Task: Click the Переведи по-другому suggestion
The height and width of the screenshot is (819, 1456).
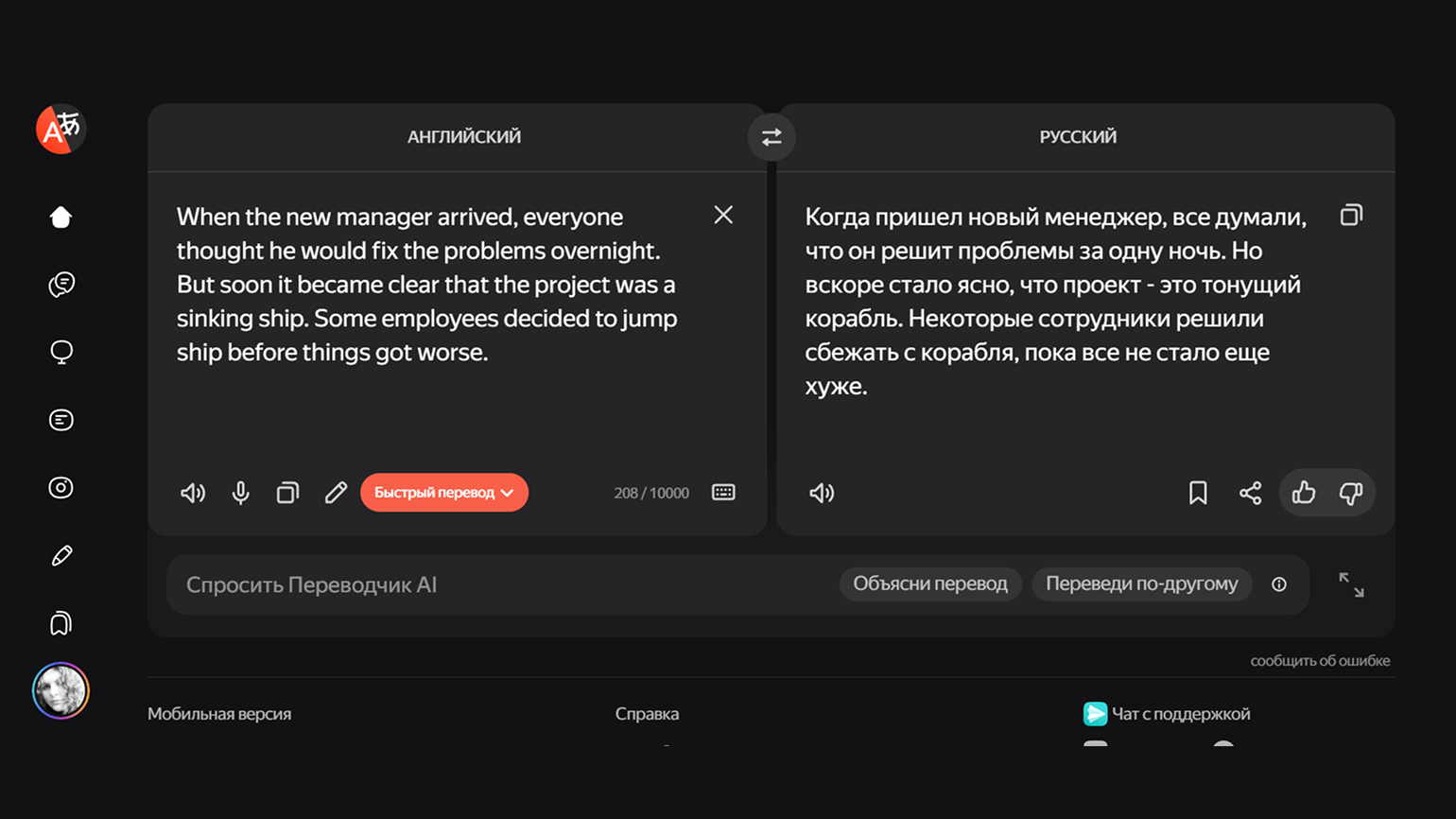Action: [x=1141, y=584]
